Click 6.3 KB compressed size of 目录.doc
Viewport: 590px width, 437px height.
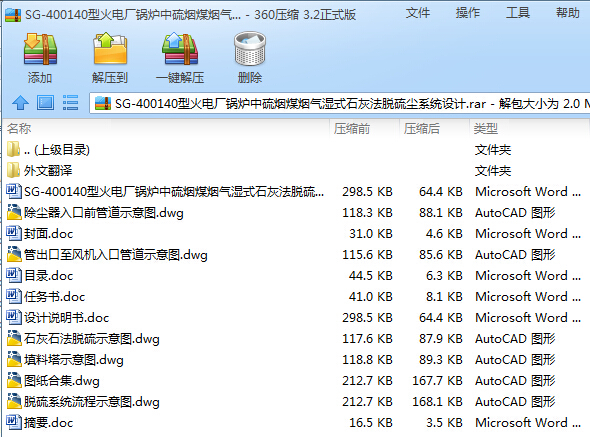[x=444, y=276]
